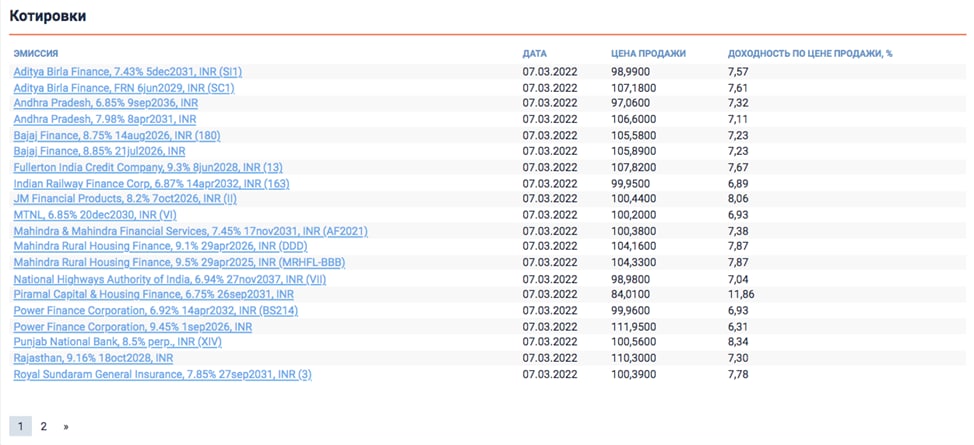Screen dimensions: 974x445
Task: Open Aditya Birla Finance 7.43% 5dec2031 bond link
Action: [x=127, y=72]
